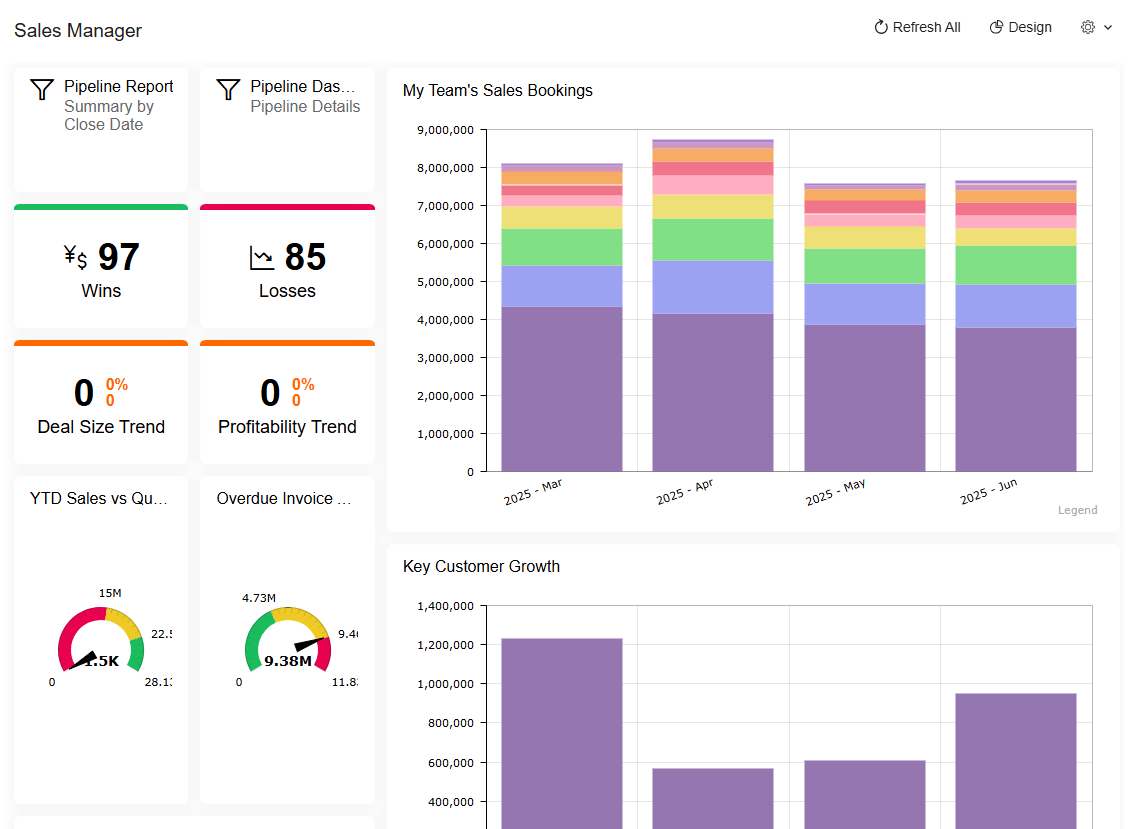Click the currency icon on Wins tile
This screenshot has width=1135, height=829.
pyautogui.click(x=75, y=257)
